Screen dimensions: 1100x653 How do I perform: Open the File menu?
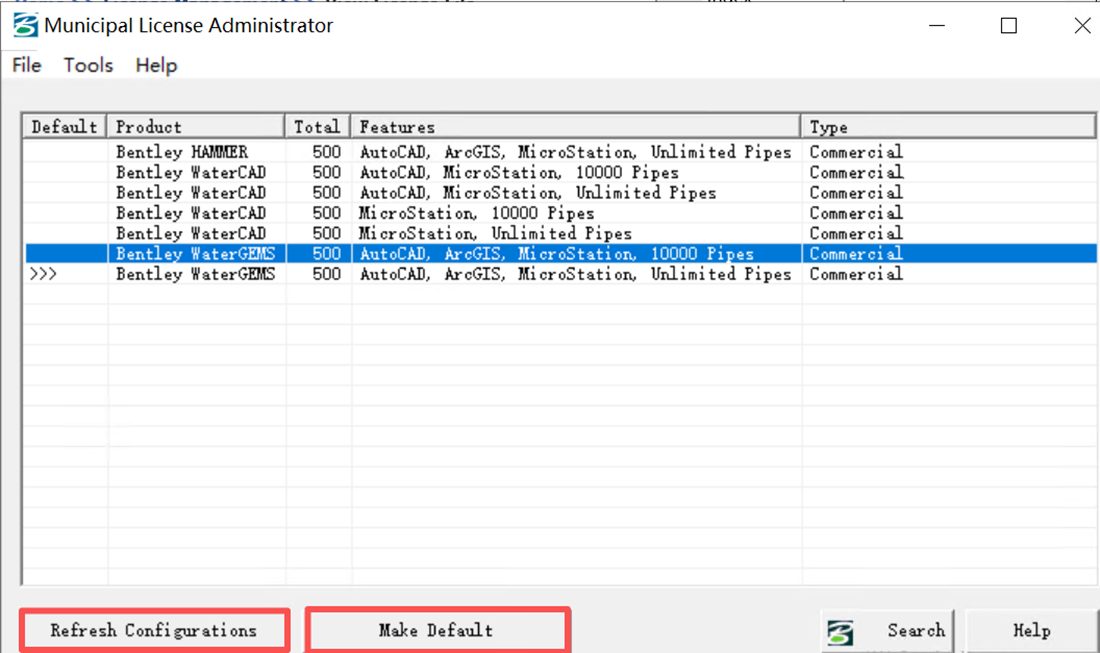pos(27,65)
